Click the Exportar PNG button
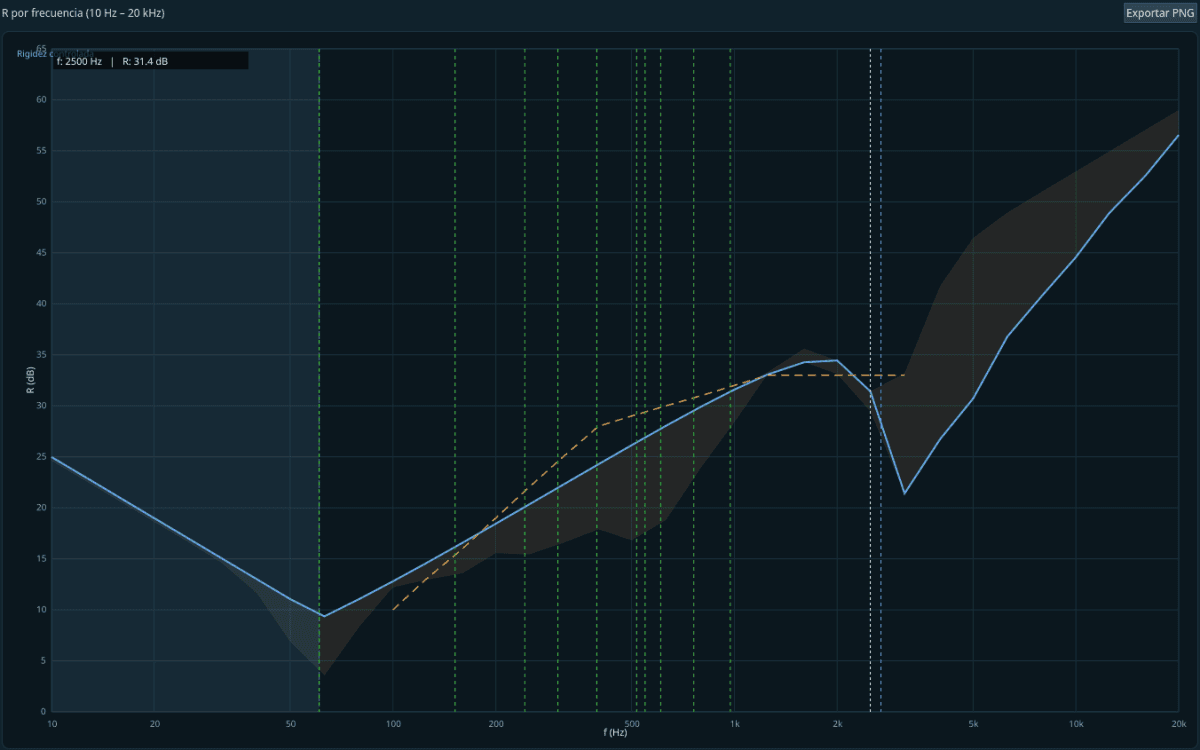Viewport: 1200px width, 750px height. [x=1159, y=13]
